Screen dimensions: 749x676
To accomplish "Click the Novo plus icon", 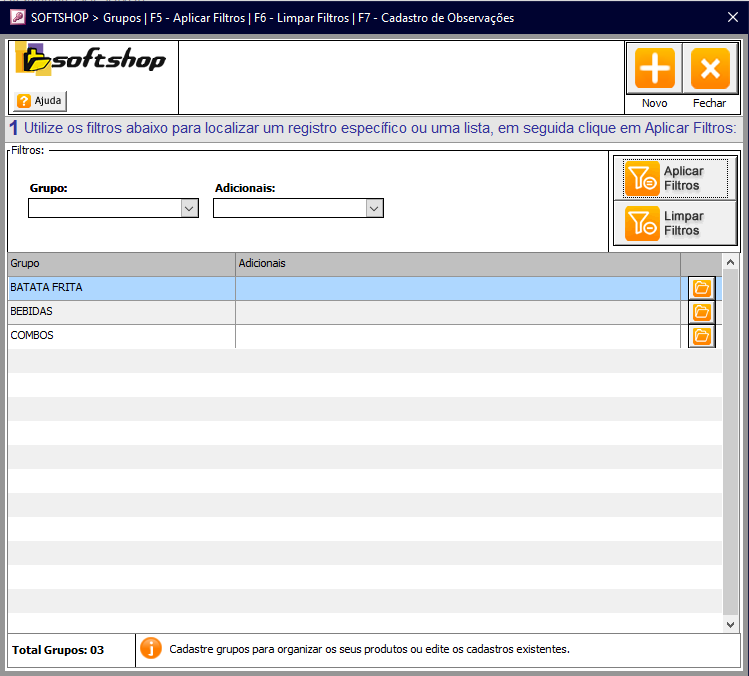I will (x=654, y=69).
